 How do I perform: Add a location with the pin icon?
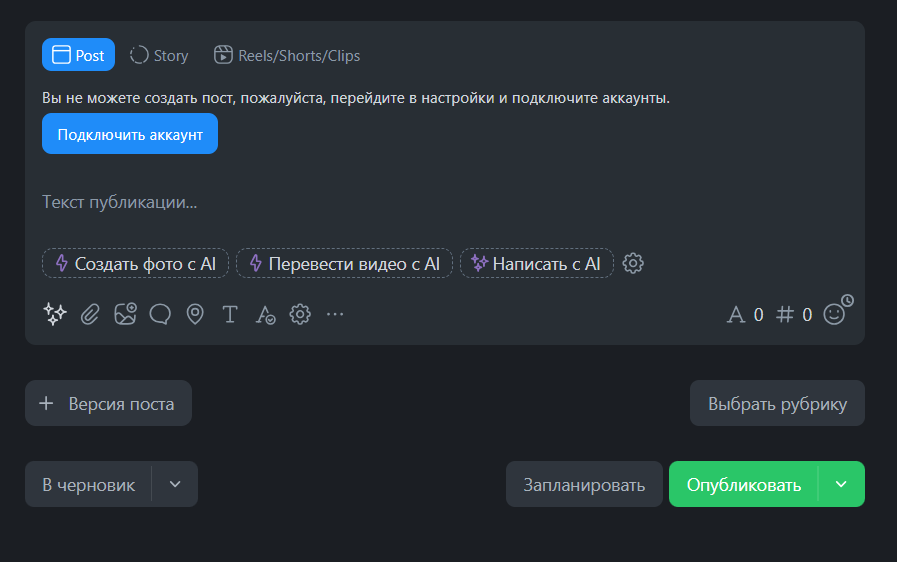[x=195, y=314]
